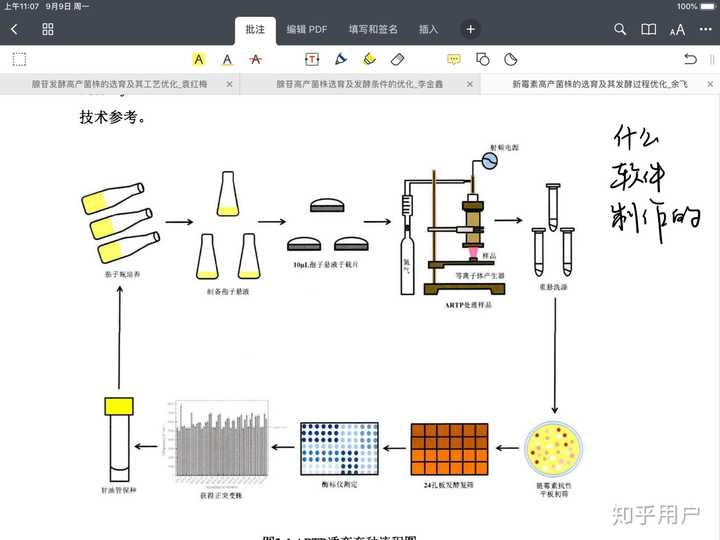720x540 pixels.
Task: Choose the dotted selection rectangle tool
Action: pyautogui.click(x=19, y=60)
